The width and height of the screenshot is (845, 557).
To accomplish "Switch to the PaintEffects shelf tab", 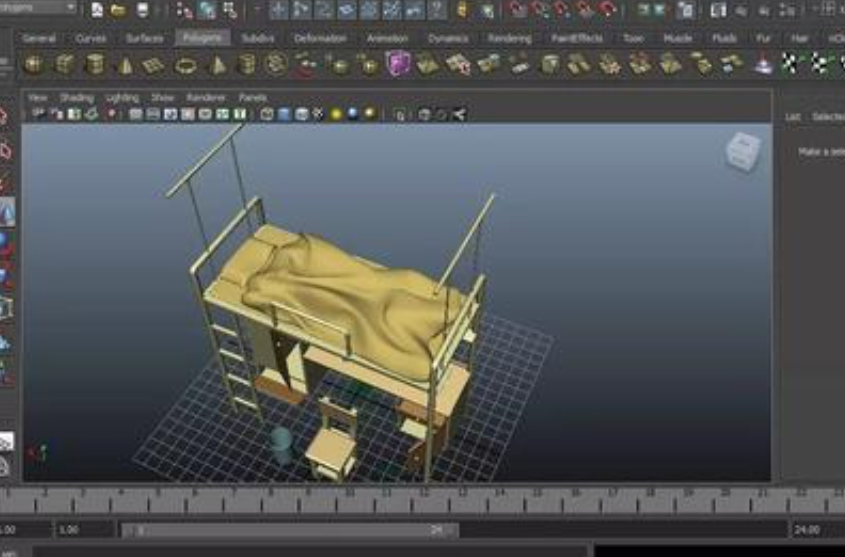I will point(577,38).
